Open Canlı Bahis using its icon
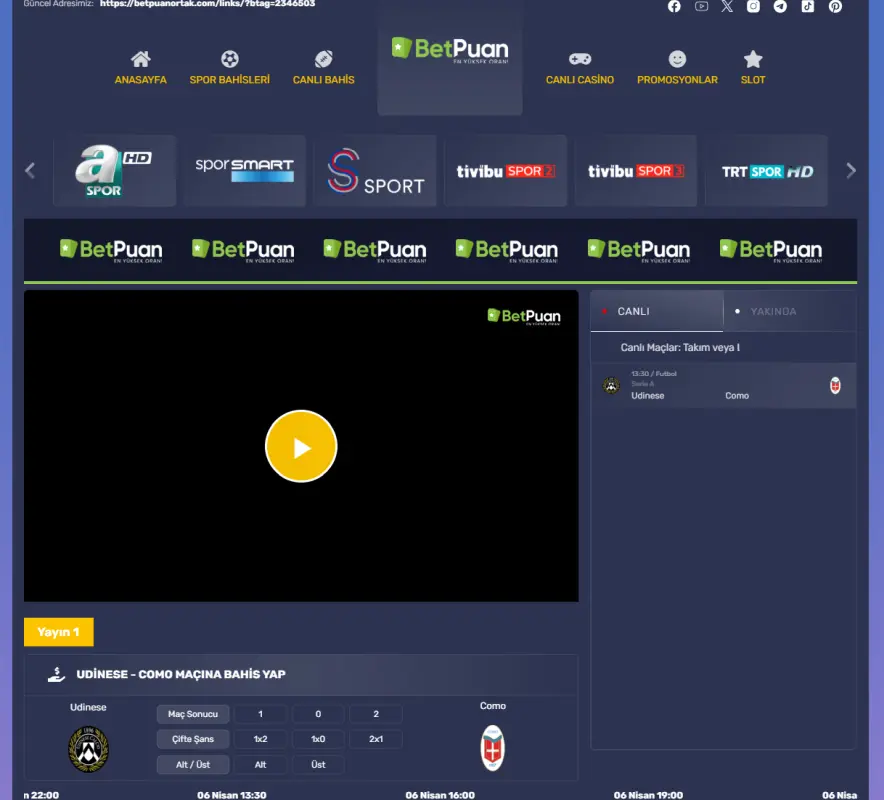The height and width of the screenshot is (800, 884). [322, 59]
